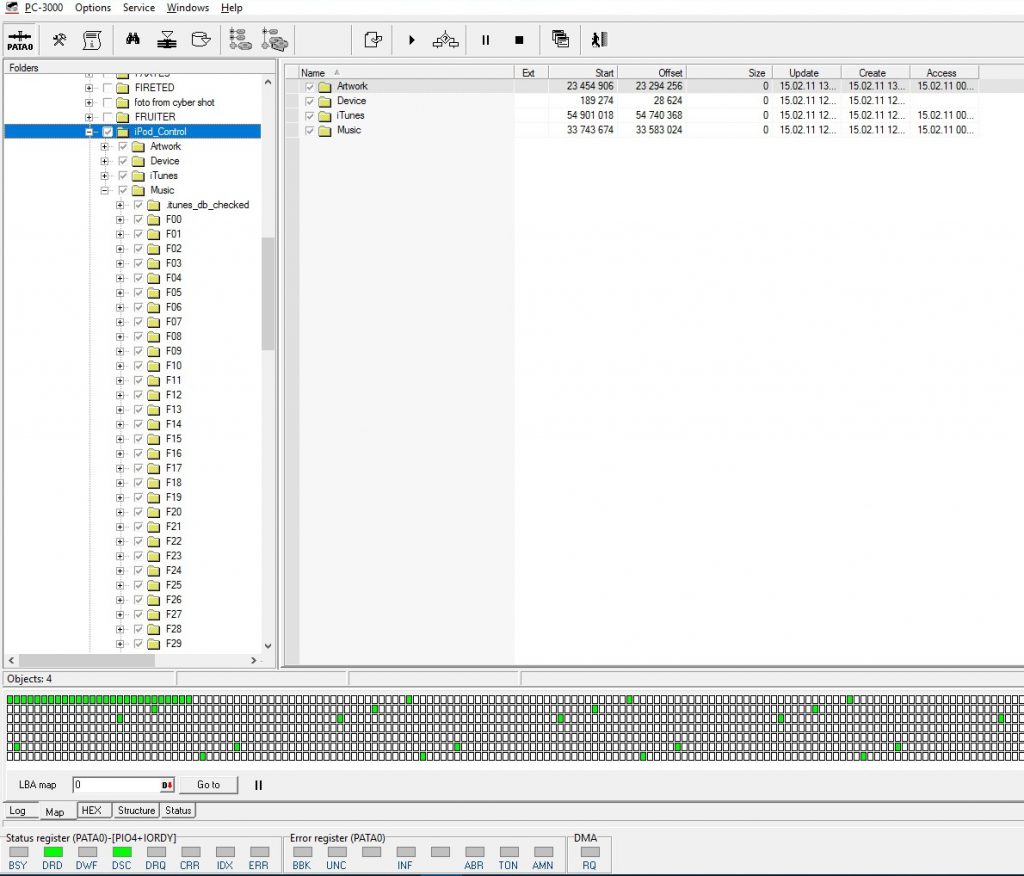Click the Go to button

208,785
